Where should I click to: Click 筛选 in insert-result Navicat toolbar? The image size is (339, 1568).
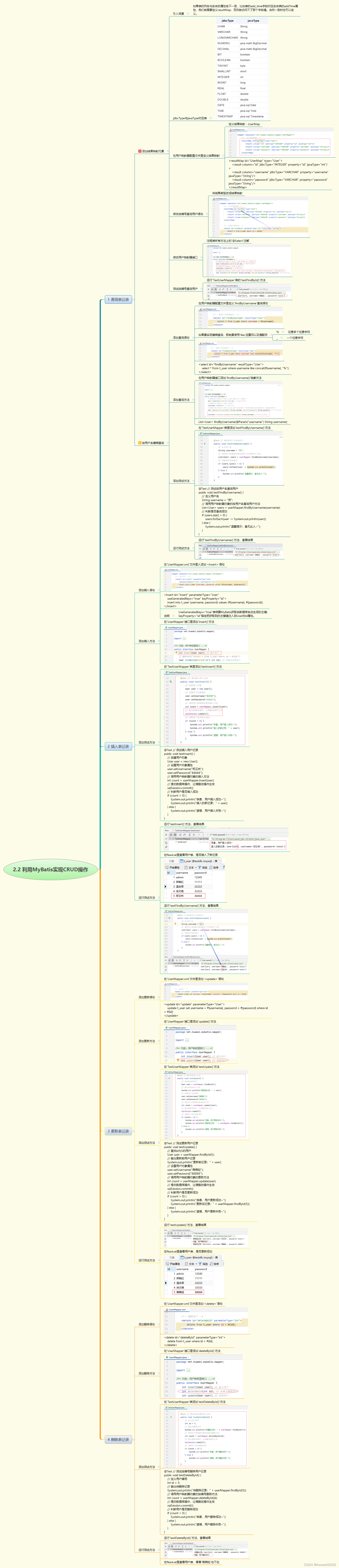click(203, 867)
